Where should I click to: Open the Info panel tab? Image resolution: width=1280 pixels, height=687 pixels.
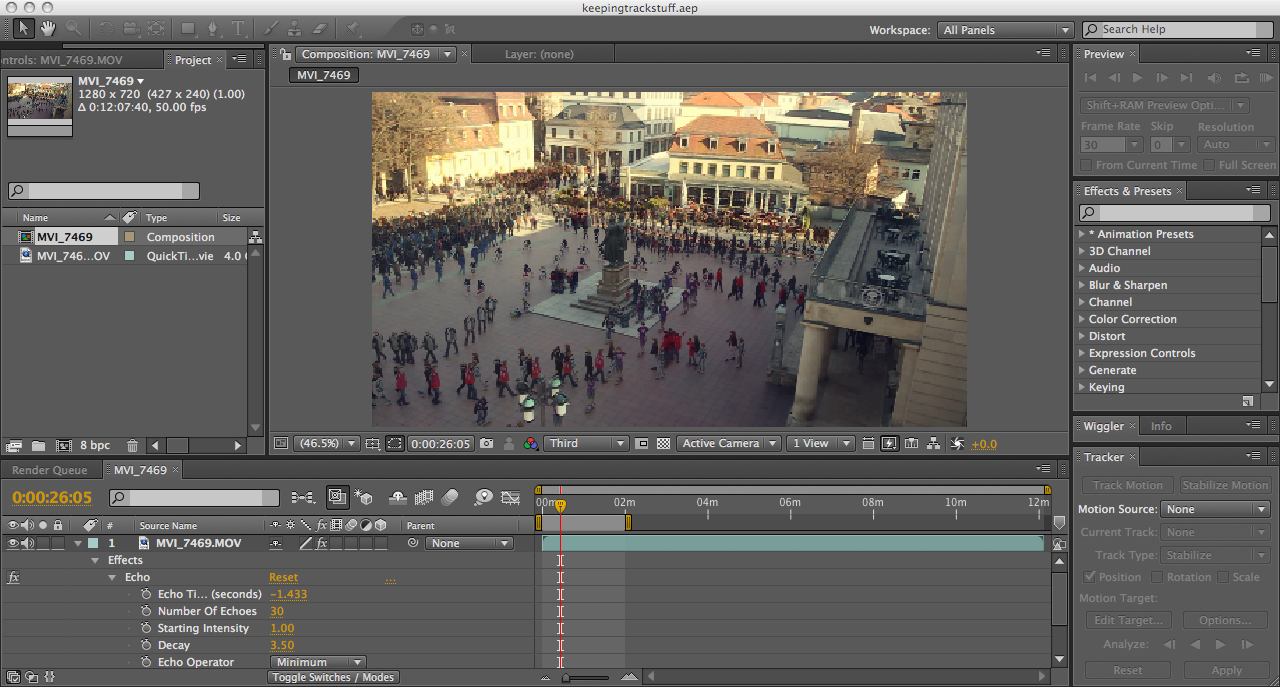point(1160,426)
